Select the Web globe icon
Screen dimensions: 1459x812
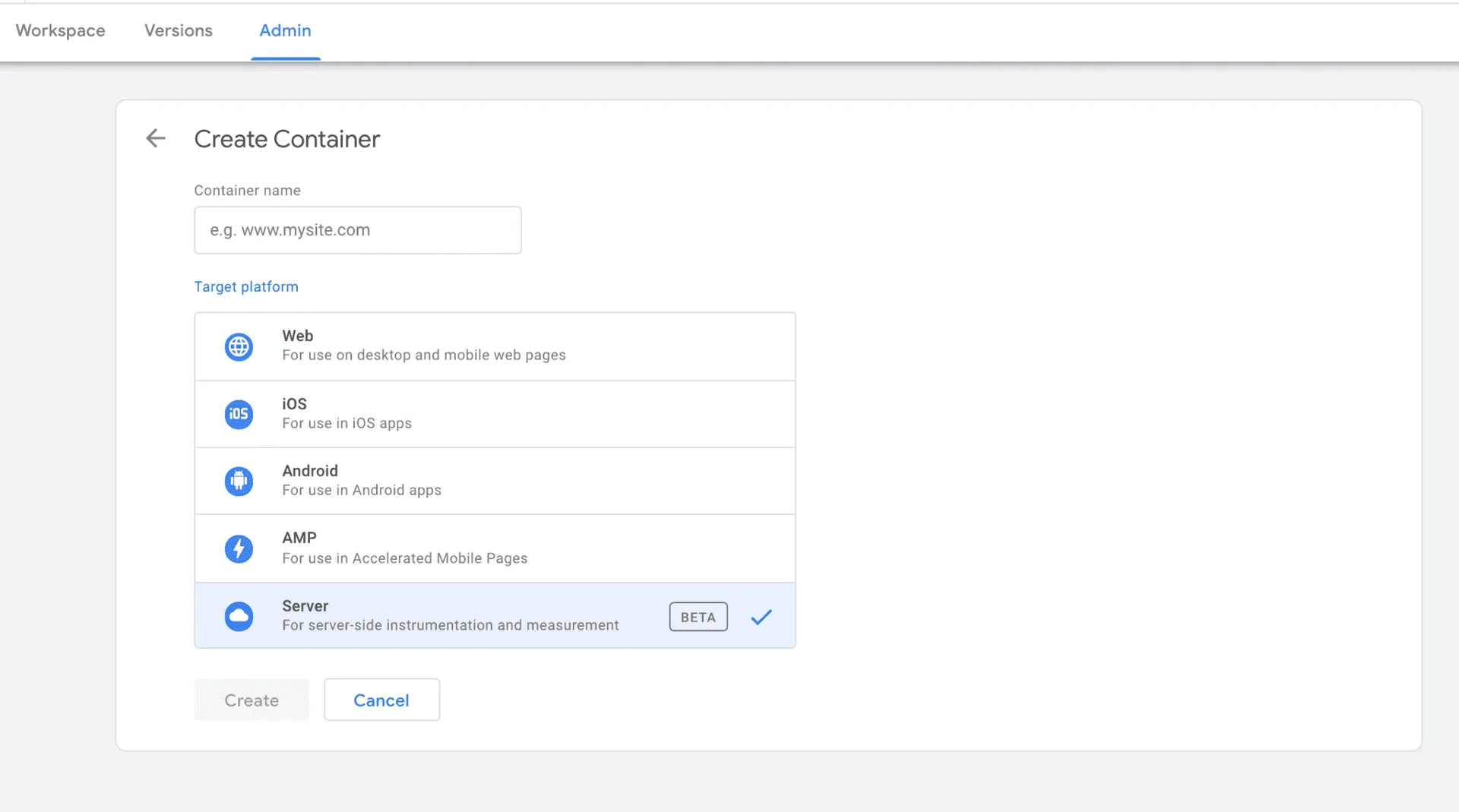(x=239, y=347)
